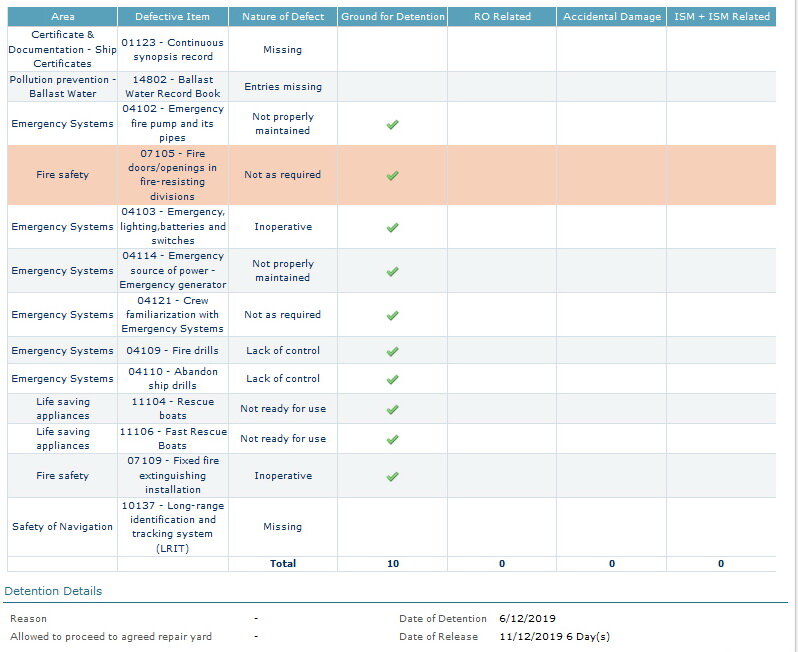The height and width of the screenshot is (652, 798).
Task: Click the Life saving appliances link for Rescue boats
Action: pos(62,408)
